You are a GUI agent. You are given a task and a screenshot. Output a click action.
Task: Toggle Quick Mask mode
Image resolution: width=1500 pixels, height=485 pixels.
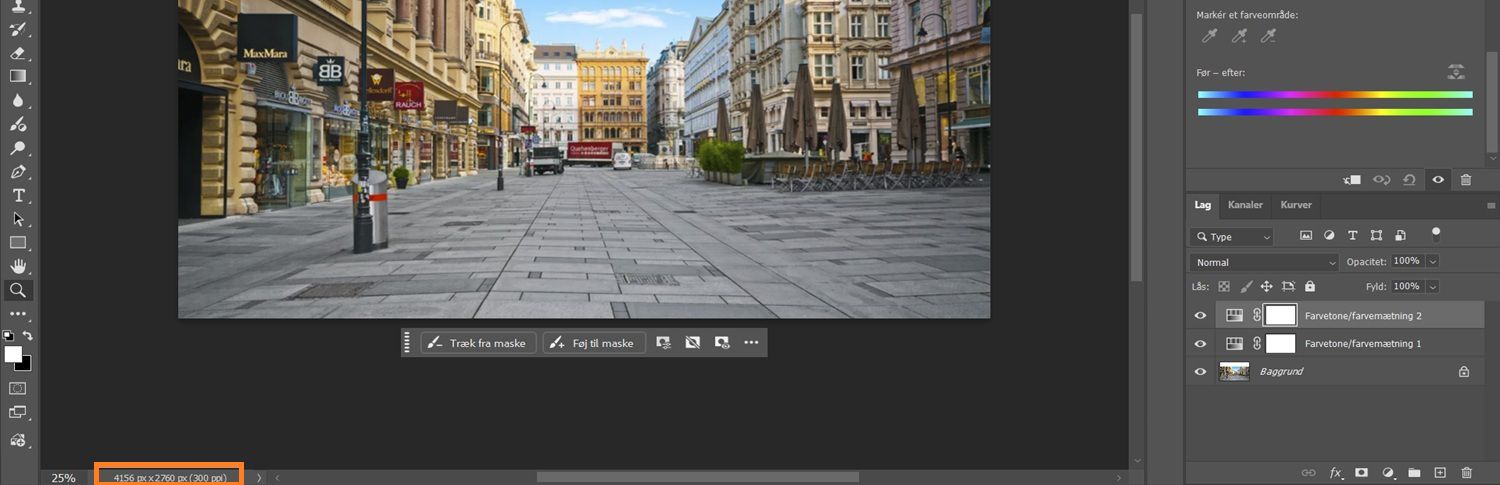[18, 388]
